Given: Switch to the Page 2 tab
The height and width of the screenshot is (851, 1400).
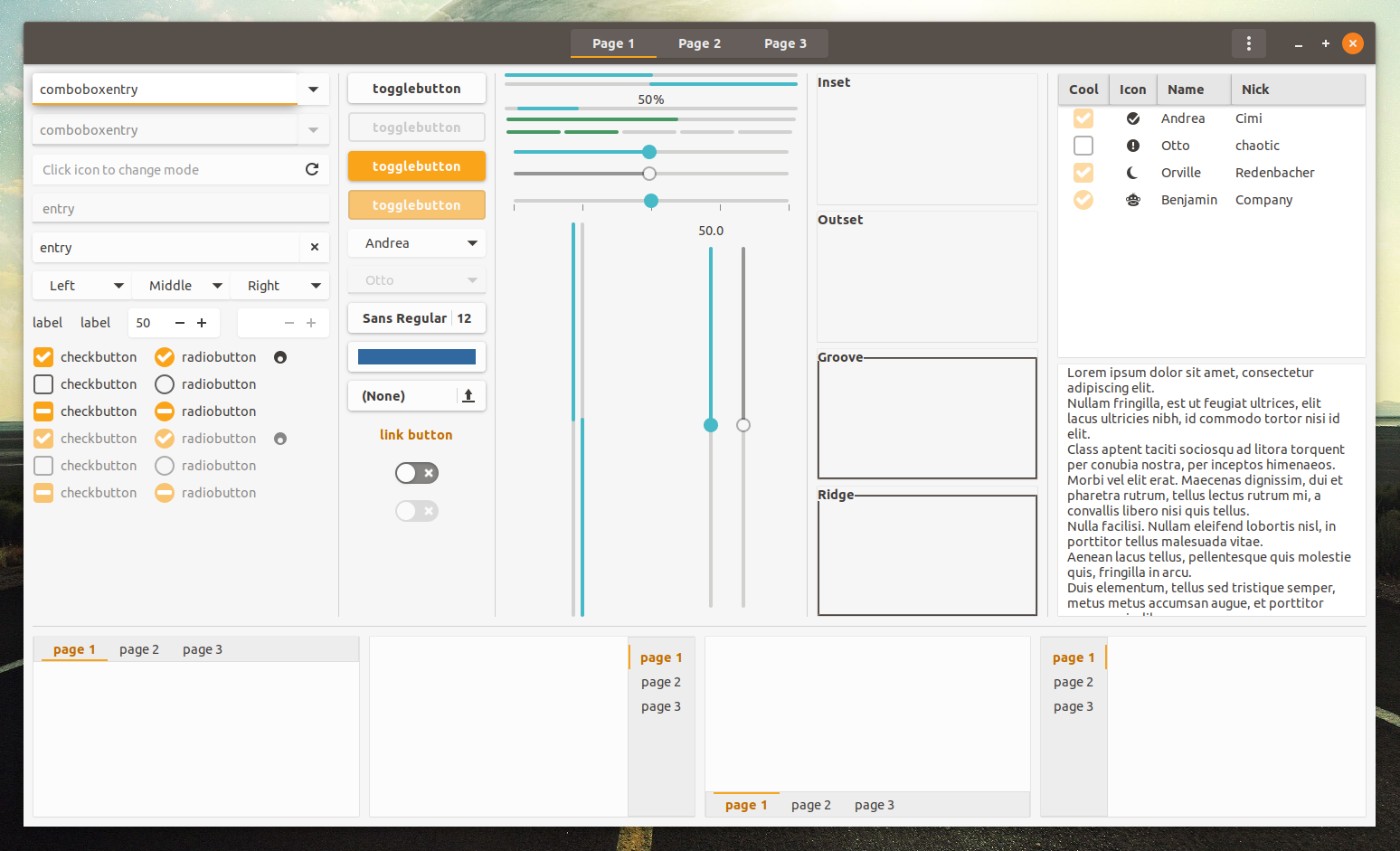Looking at the screenshot, I should (x=699, y=43).
